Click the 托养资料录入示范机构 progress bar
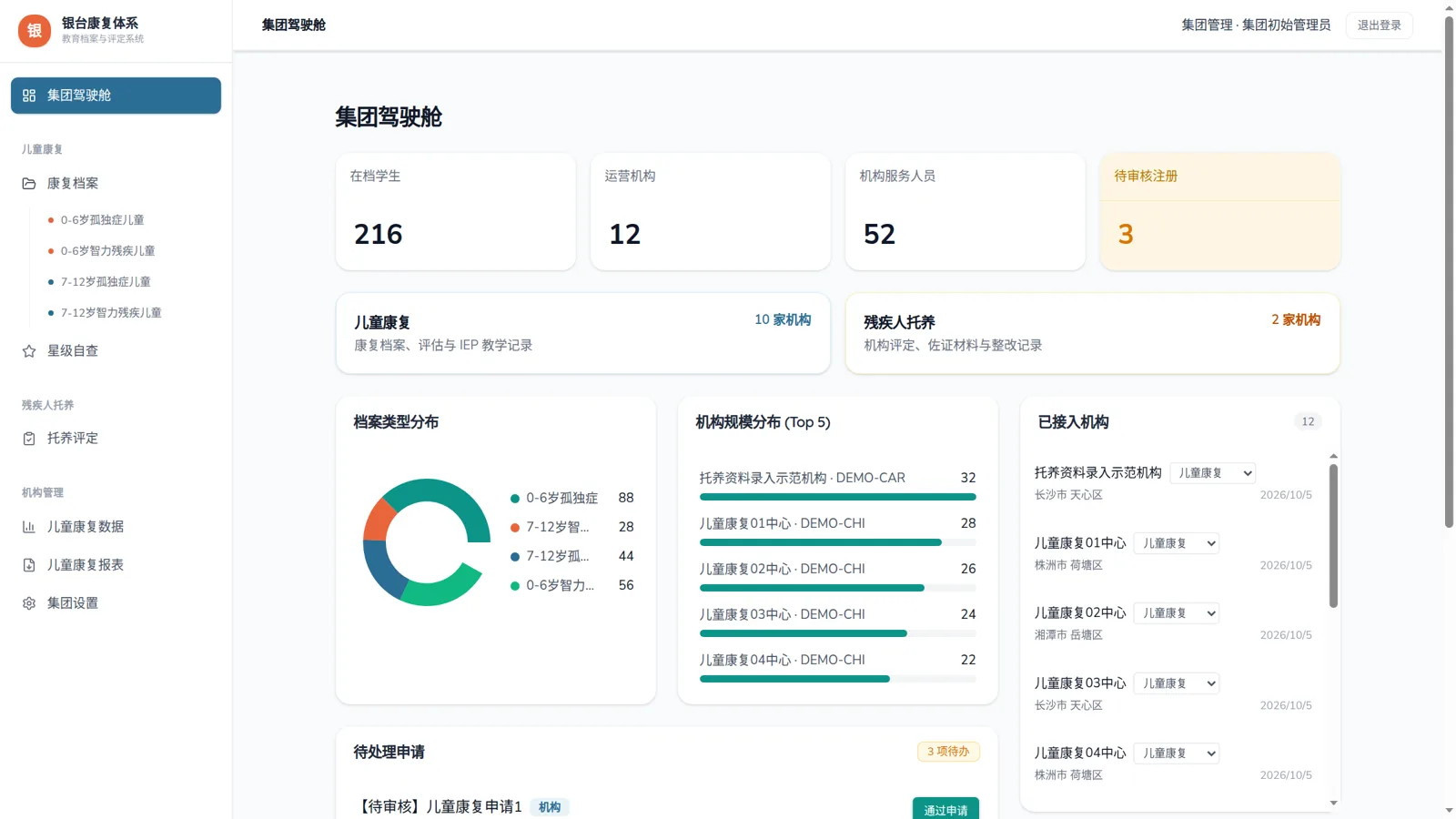This screenshot has height=819, width=1456. point(838,497)
